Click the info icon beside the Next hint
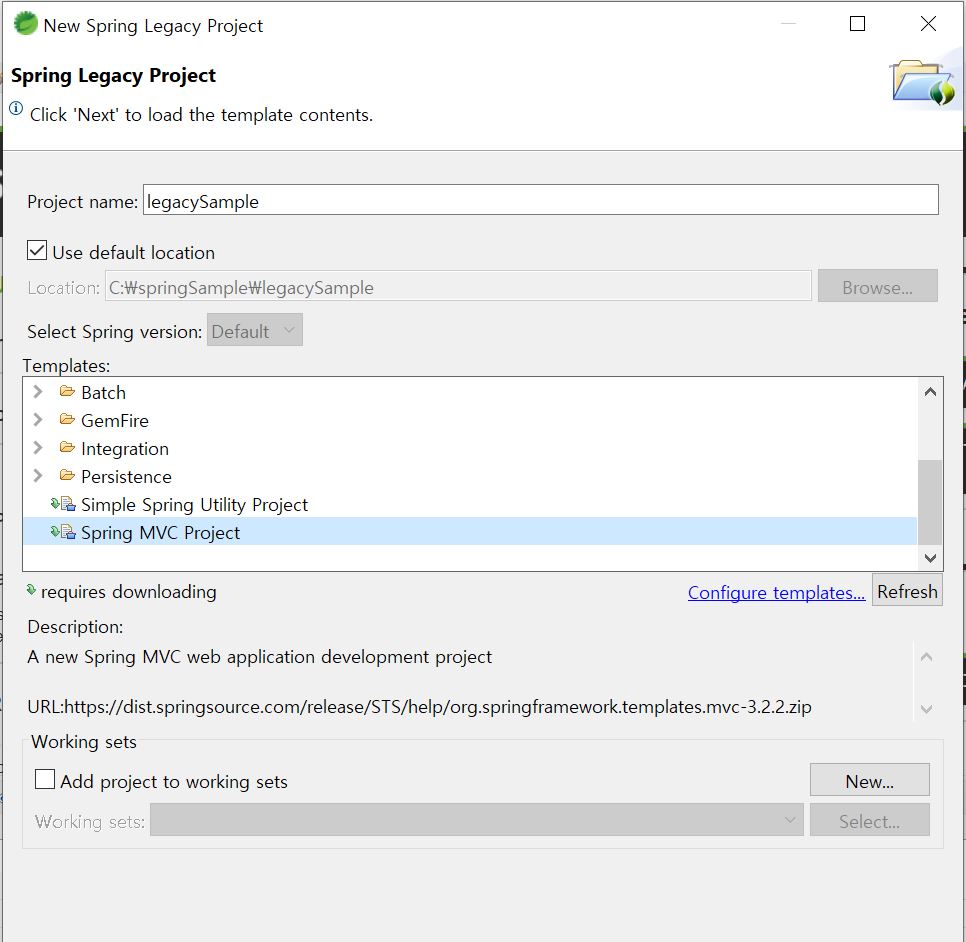The width and height of the screenshot is (966, 942). pyautogui.click(x=16, y=109)
